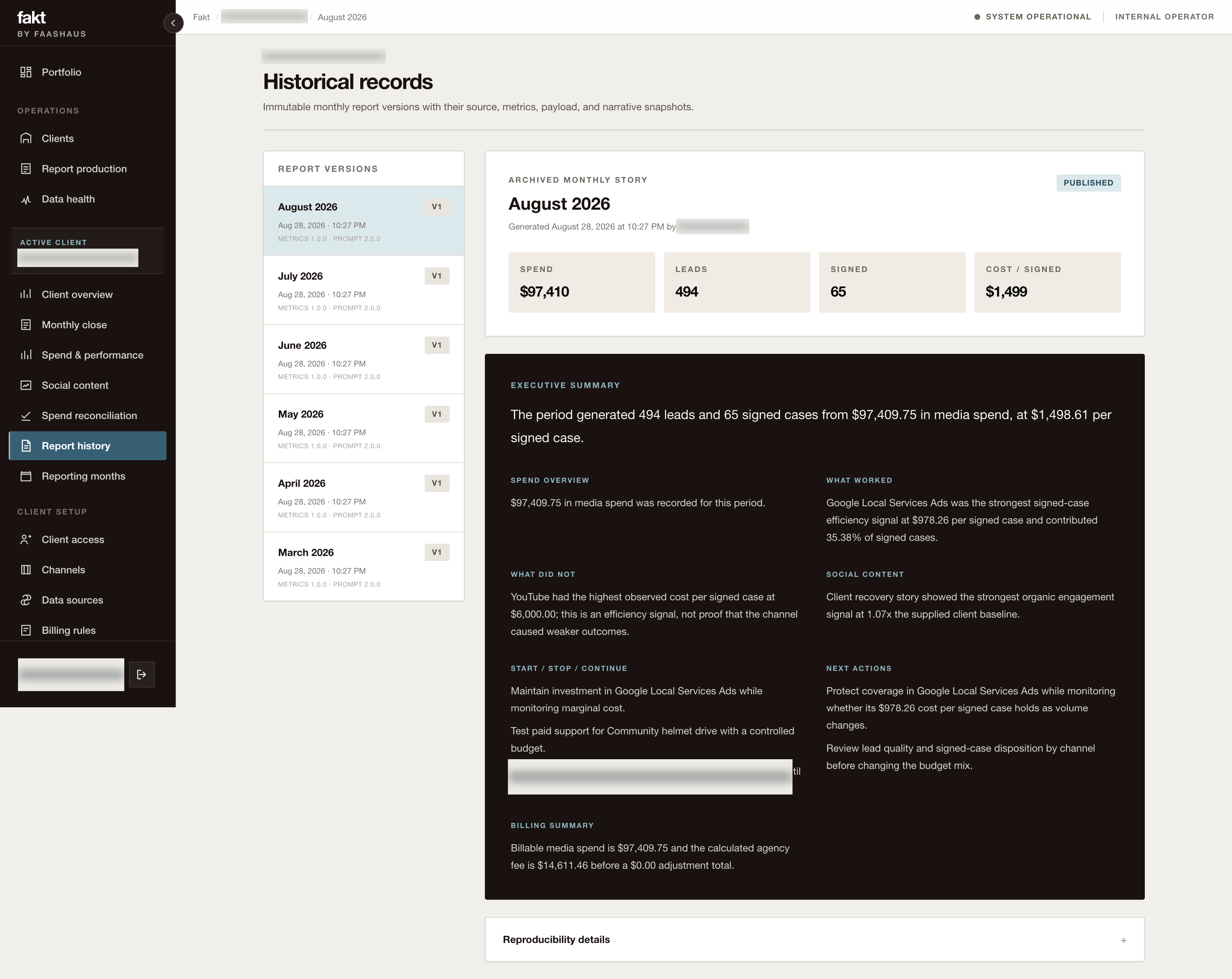Go to Report production
The height and width of the screenshot is (979, 1232).
coord(88,169)
